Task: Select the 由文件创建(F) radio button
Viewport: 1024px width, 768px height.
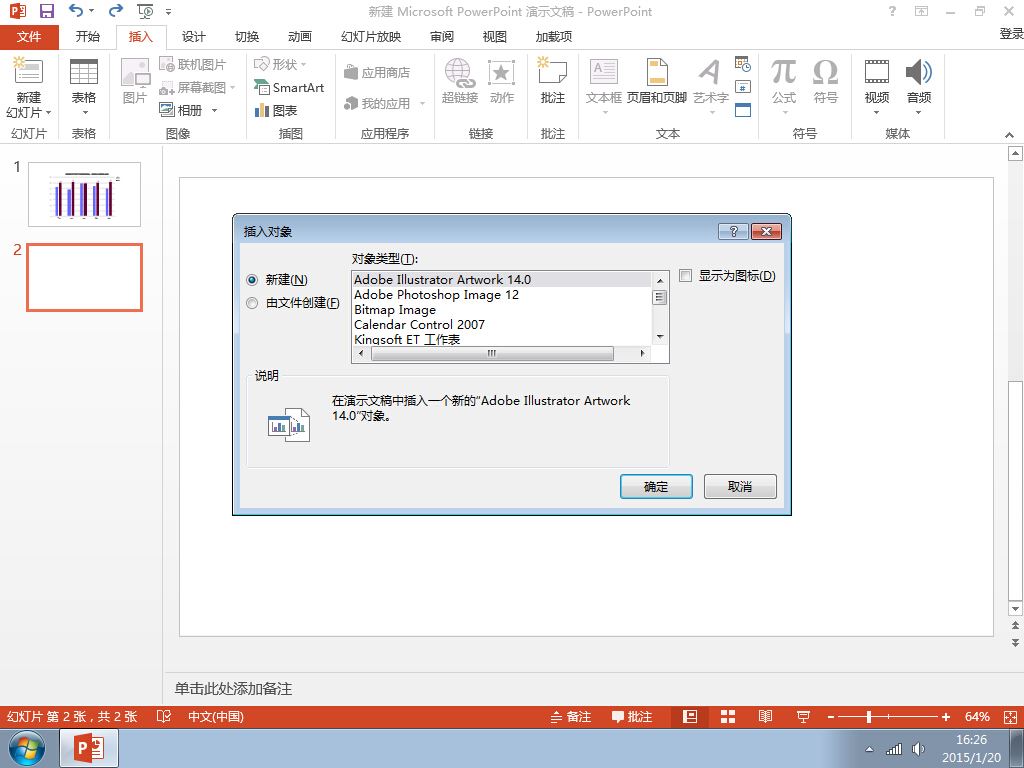Action: coord(252,303)
